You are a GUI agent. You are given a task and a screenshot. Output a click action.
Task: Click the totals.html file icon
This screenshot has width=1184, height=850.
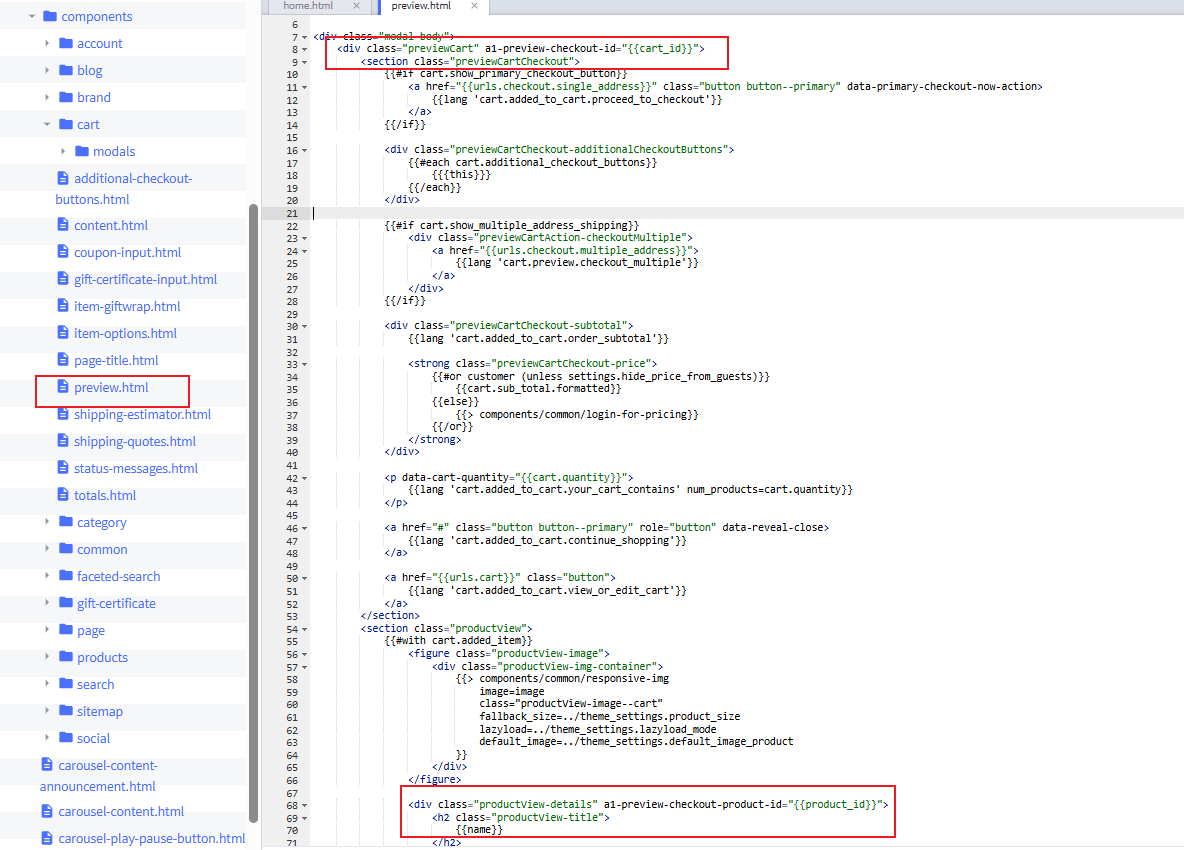(63, 495)
